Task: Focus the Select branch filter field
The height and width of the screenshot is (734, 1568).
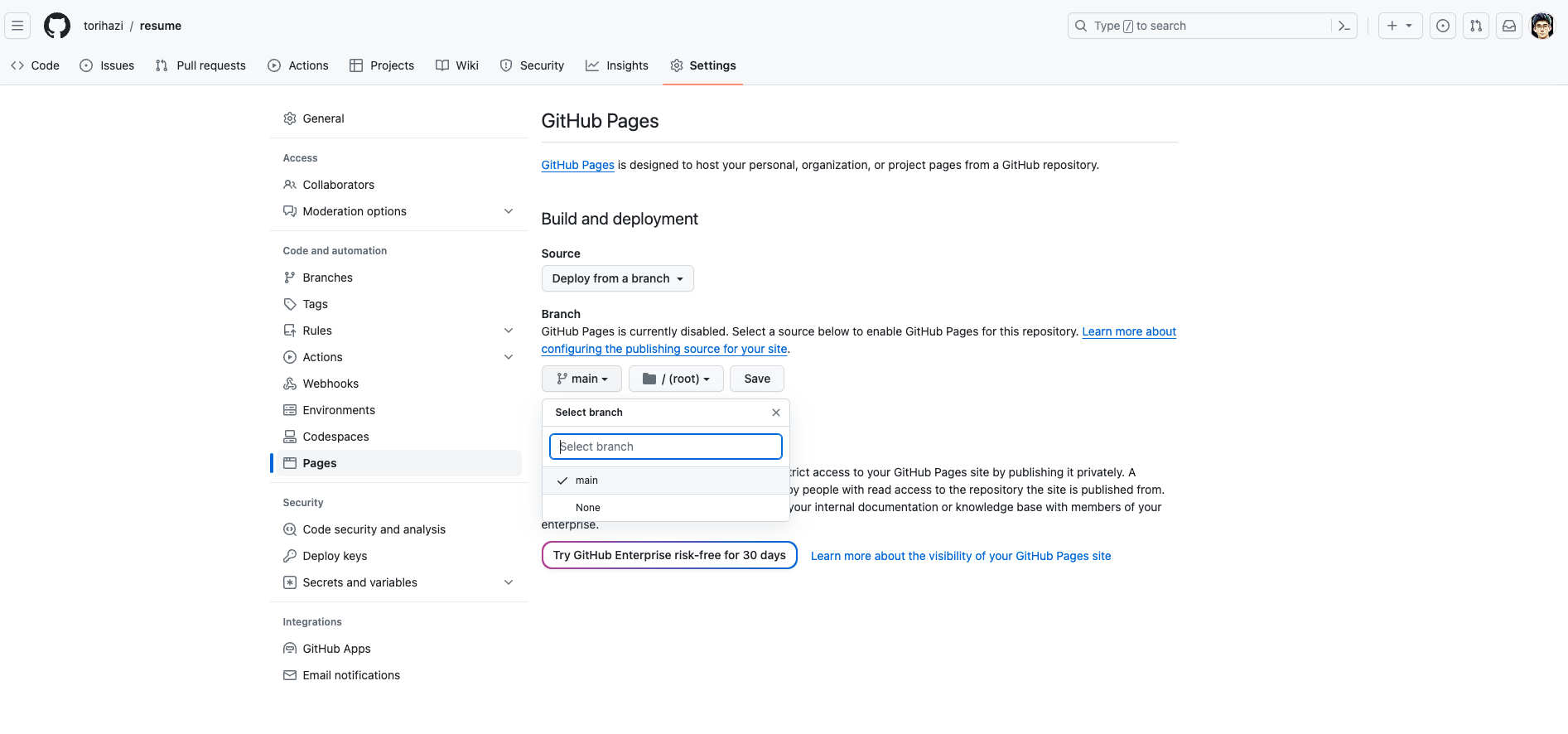Action: point(666,447)
